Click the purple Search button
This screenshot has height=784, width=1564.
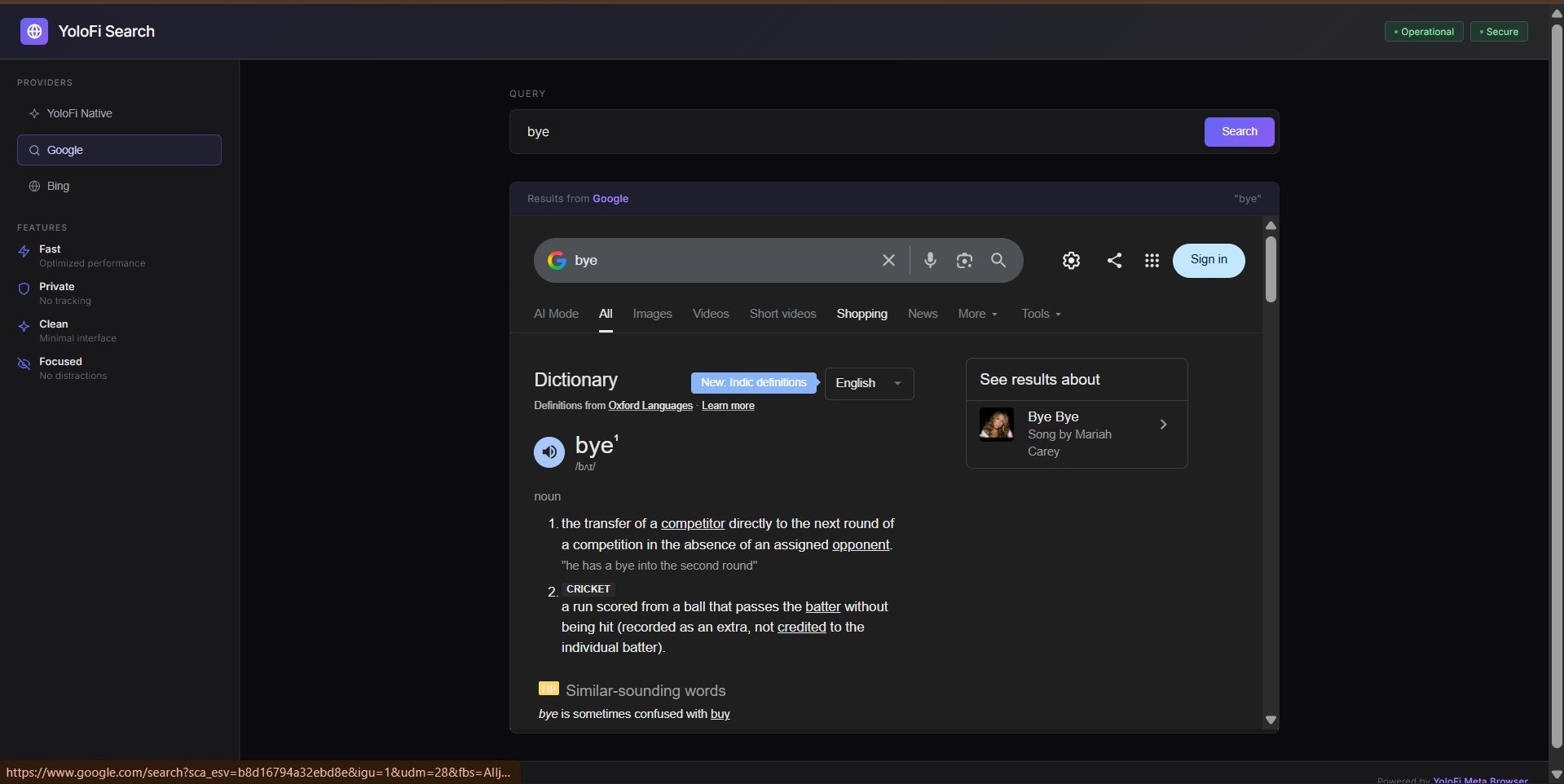(x=1239, y=132)
